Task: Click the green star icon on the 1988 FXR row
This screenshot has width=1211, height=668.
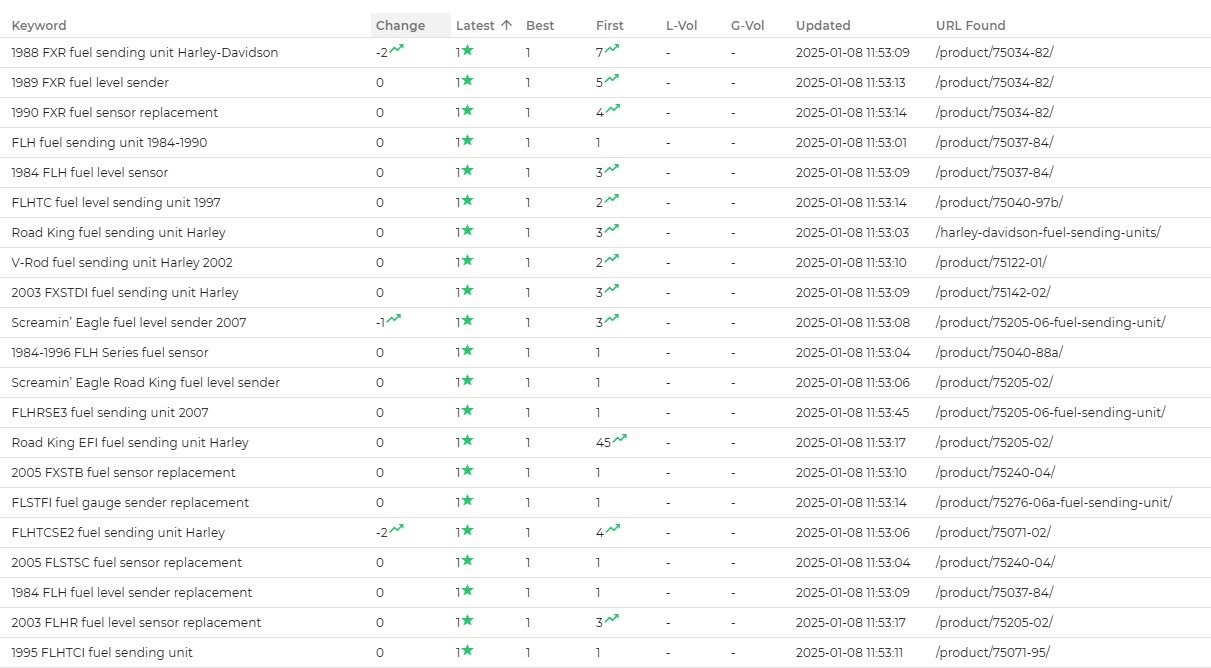Action: (466, 52)
